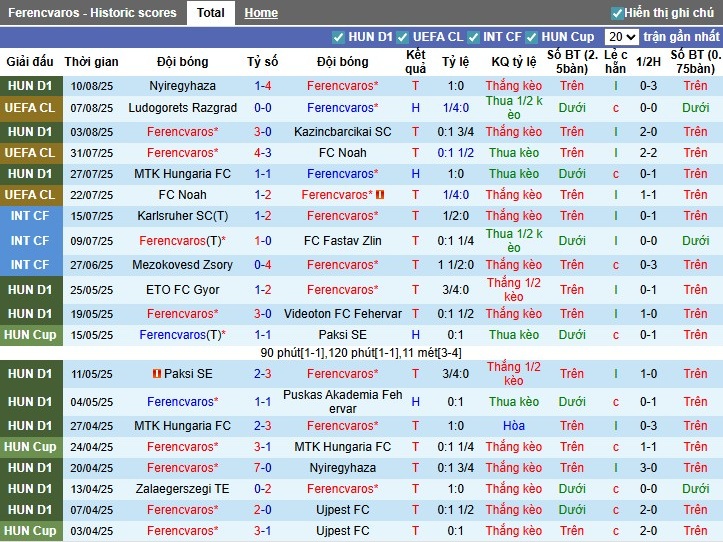The width and height of the screenshot is (723, 542).
Task: Toggle the HUN D1 league checkbox
Action: pos(339,37)
